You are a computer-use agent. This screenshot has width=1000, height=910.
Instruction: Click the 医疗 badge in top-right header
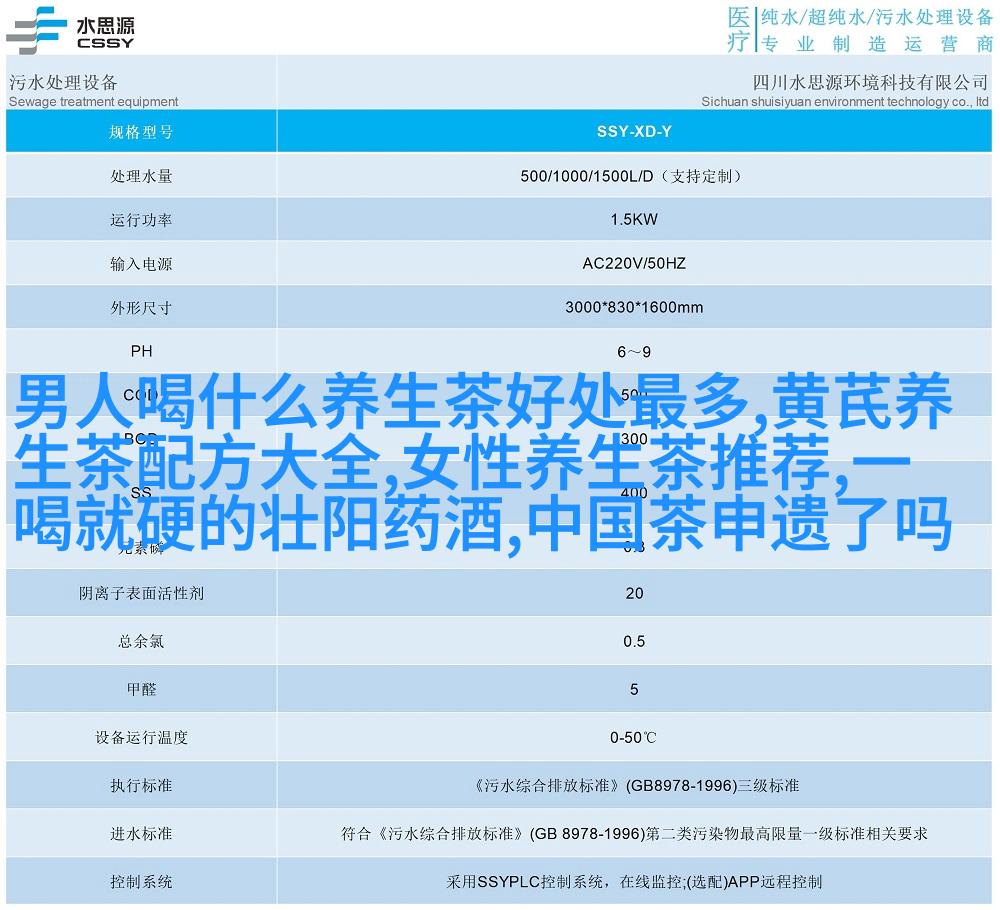coord(738,29)
